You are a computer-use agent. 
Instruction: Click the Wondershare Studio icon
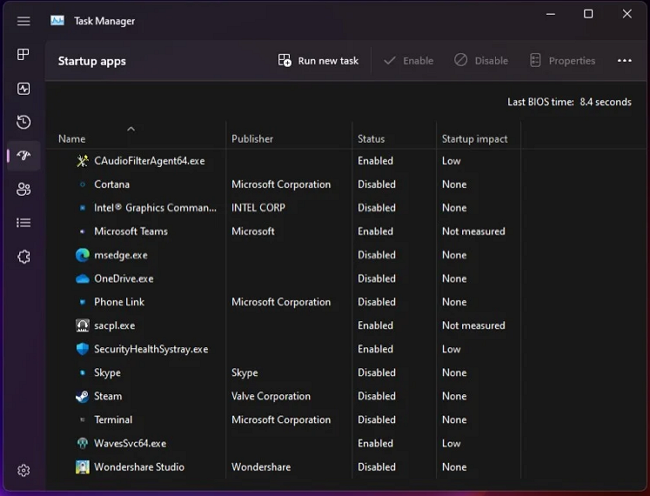(x=82, y=467)
